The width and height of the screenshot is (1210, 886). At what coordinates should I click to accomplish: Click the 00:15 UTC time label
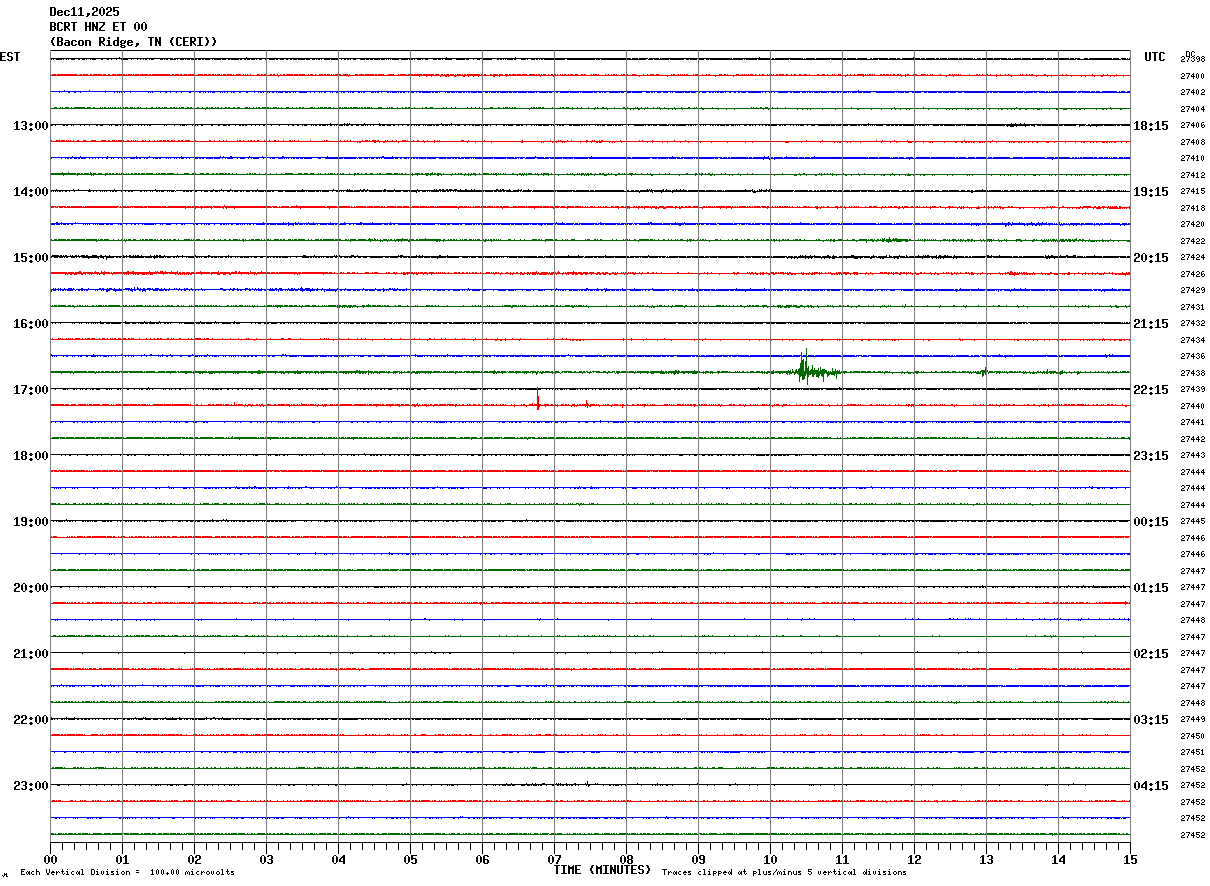pos(1151,522)
